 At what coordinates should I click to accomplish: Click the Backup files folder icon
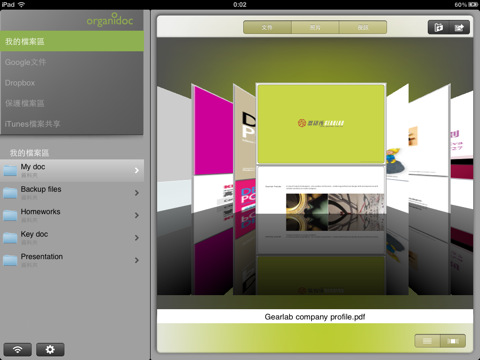coord(10,193)
